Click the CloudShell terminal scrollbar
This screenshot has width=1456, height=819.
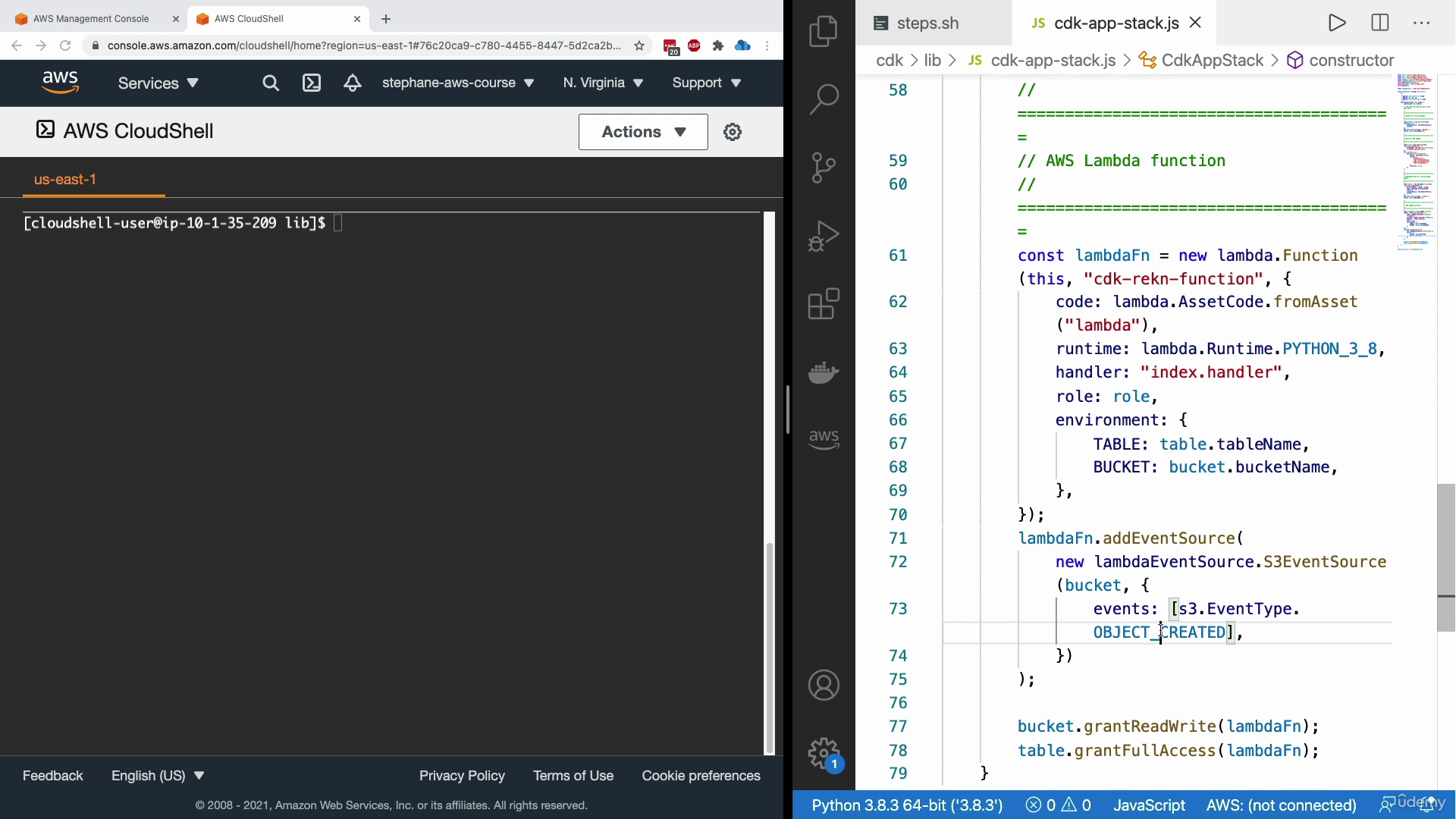tap(770, 648)
